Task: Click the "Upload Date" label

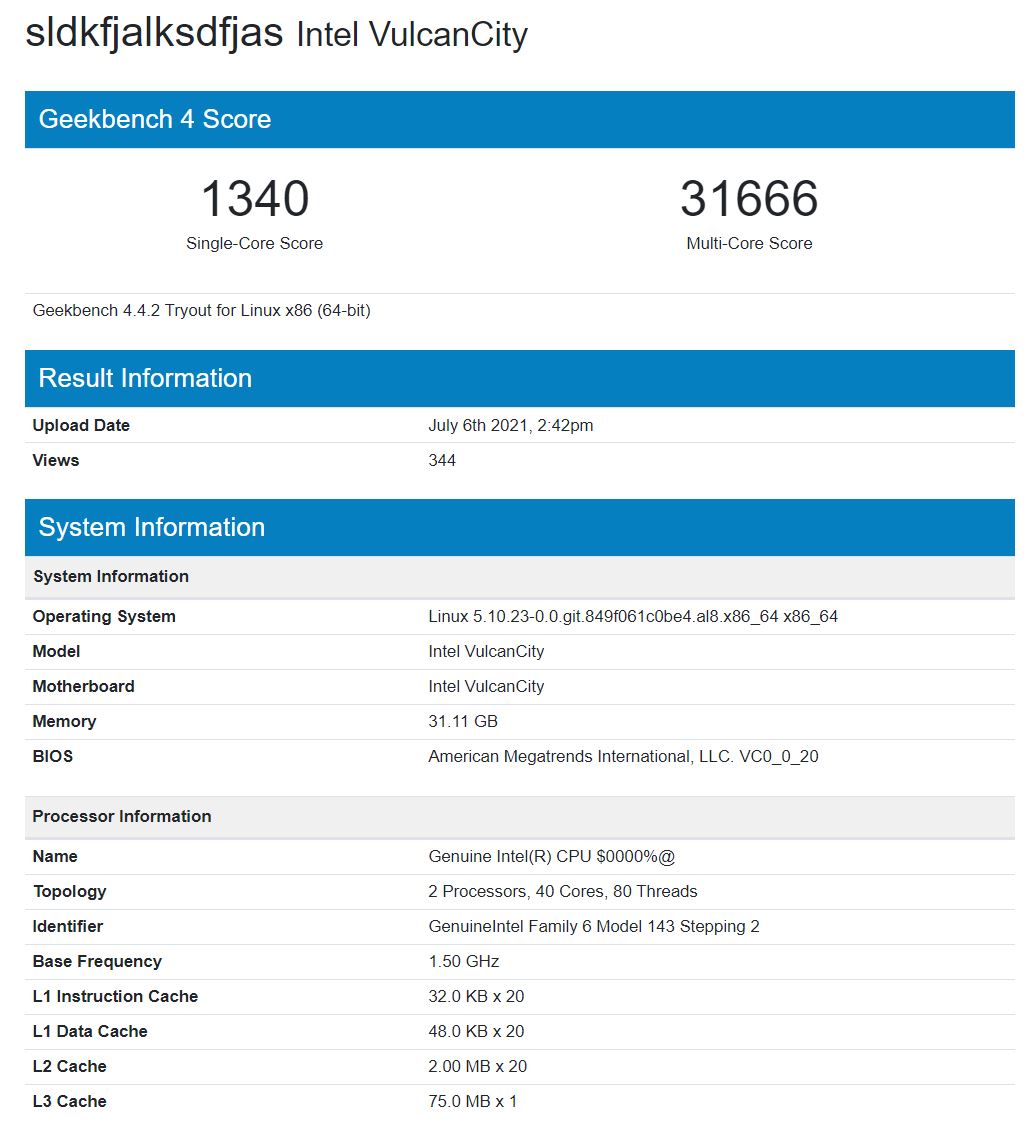Action: click(x=81, y=425)
